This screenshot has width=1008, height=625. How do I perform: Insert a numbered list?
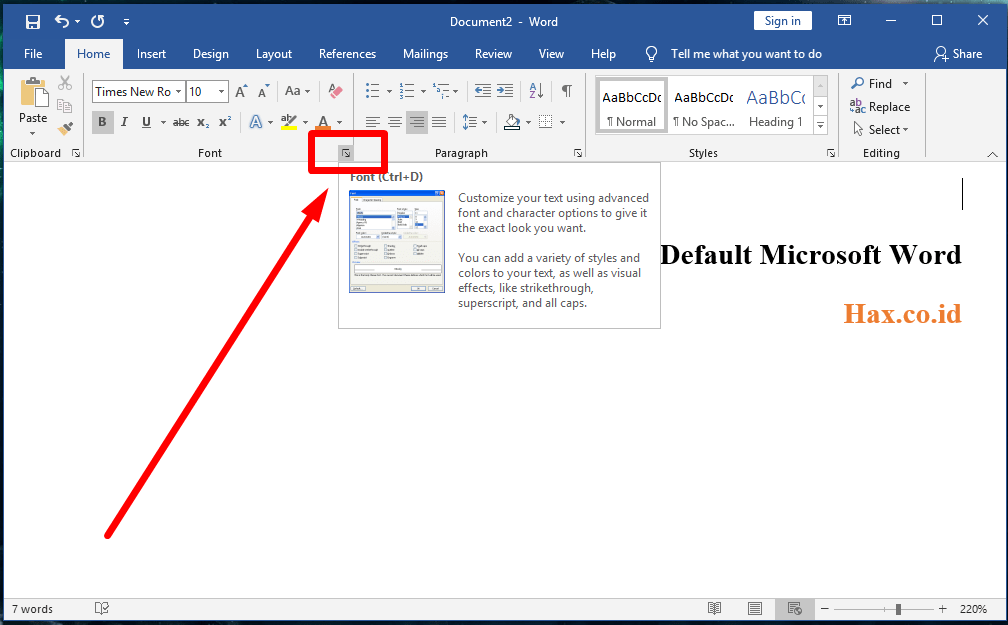point(407,91)
